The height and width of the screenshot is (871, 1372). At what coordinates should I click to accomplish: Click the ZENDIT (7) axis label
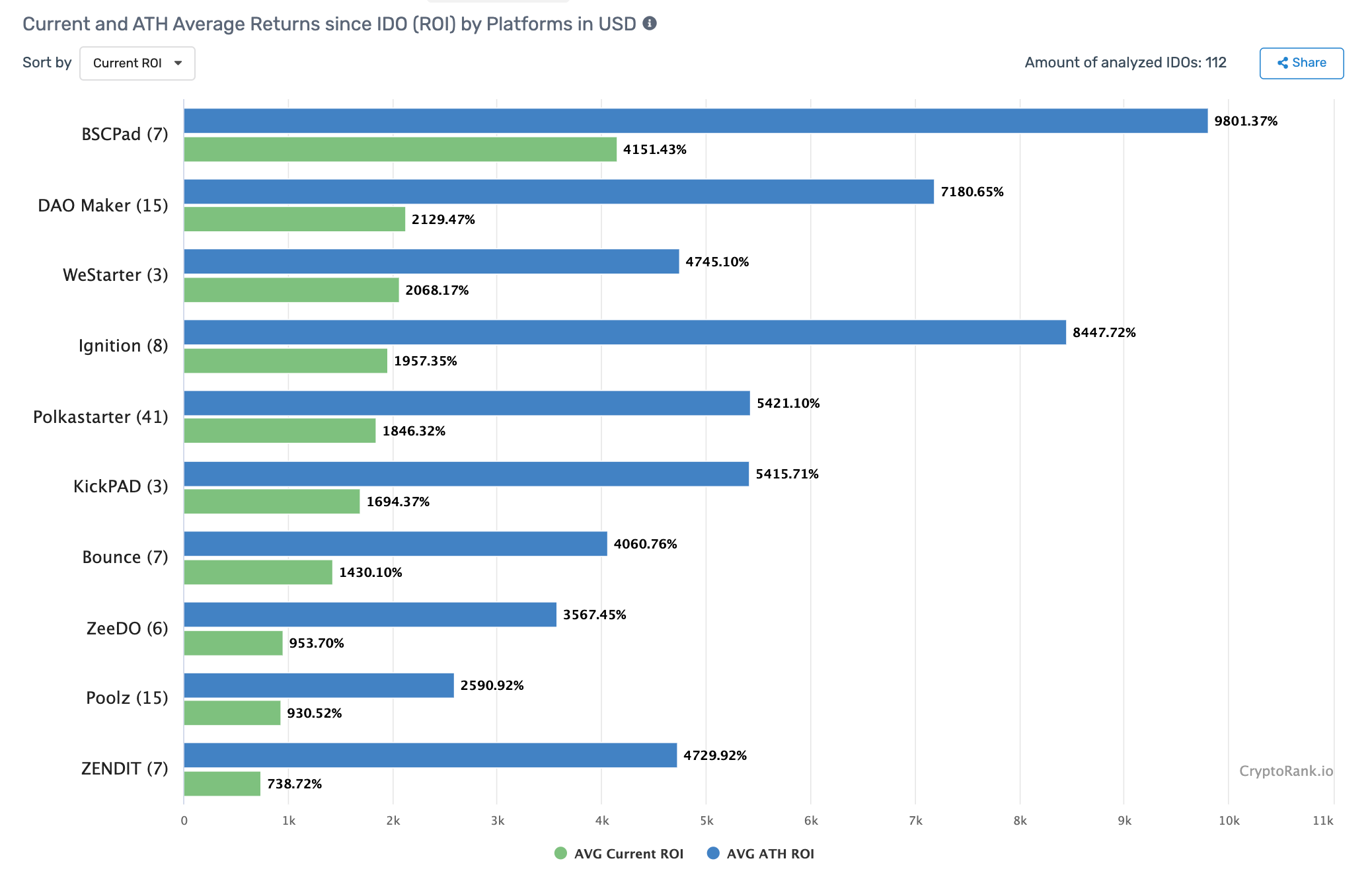[x=125, y=769]
